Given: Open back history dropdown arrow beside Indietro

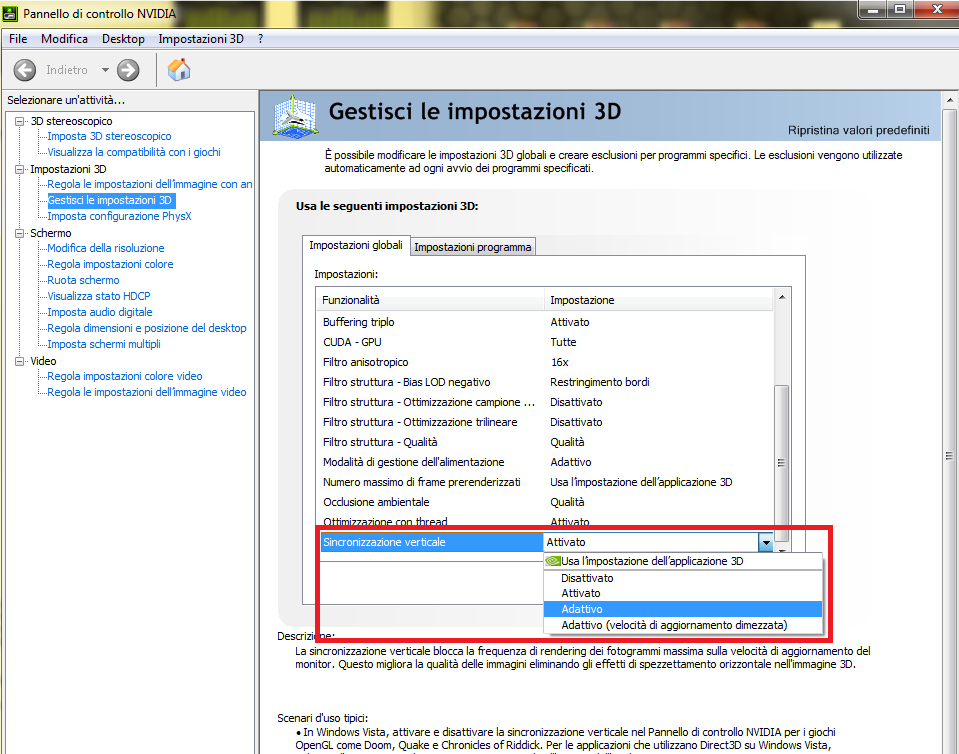Looking at the screenshot, I should (x=105, y=70).
